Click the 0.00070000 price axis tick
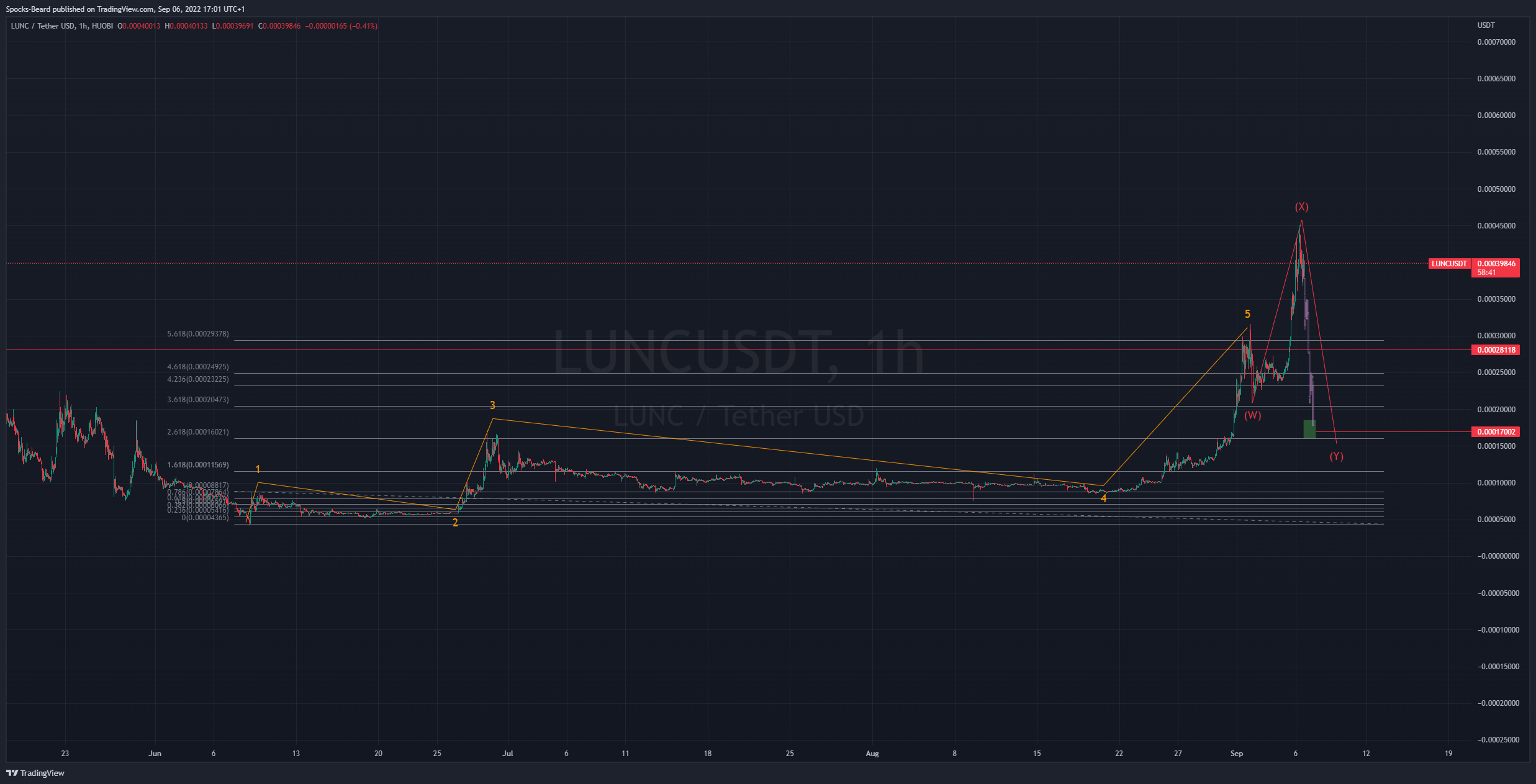The height and width of the screenshot is (784, 1536). (x=1496, y=42)
